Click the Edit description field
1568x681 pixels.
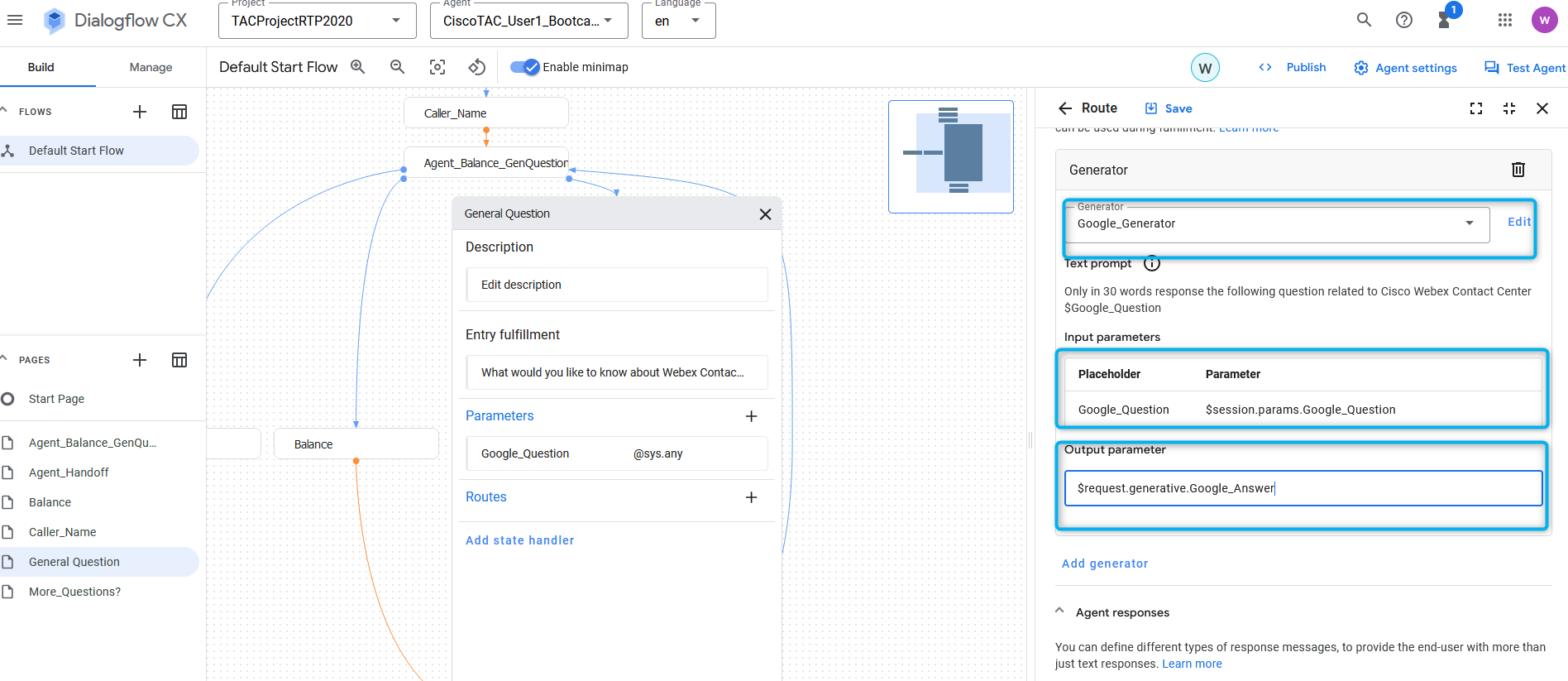click(x=617, y=285)
